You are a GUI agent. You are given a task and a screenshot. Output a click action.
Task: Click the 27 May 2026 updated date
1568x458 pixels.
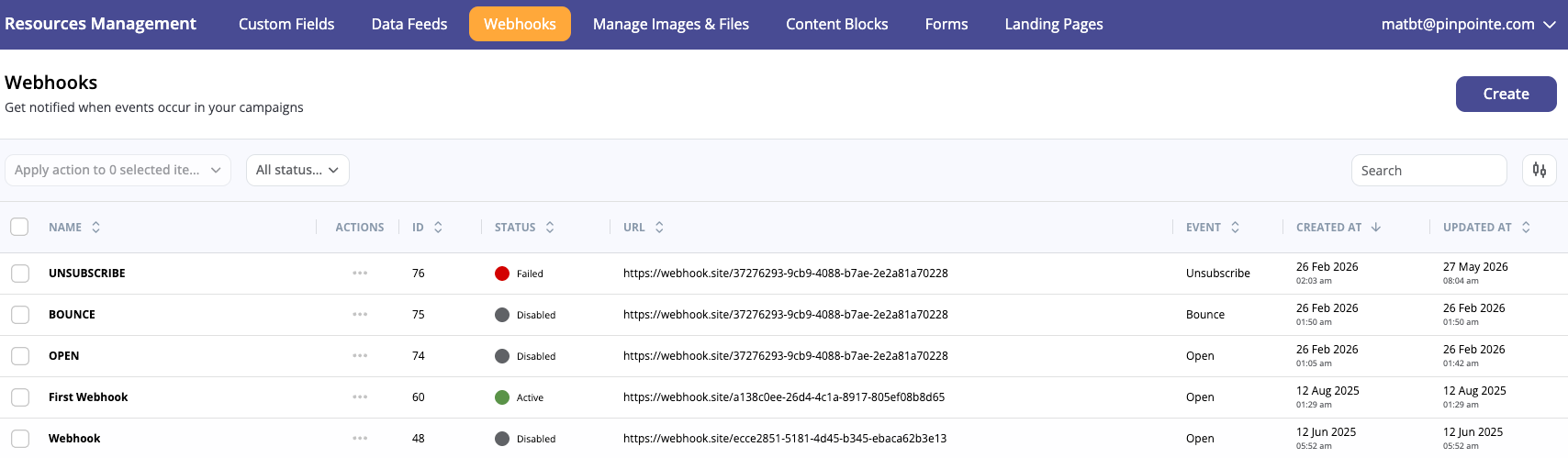pyautogui.click(x=1475, y=267)
